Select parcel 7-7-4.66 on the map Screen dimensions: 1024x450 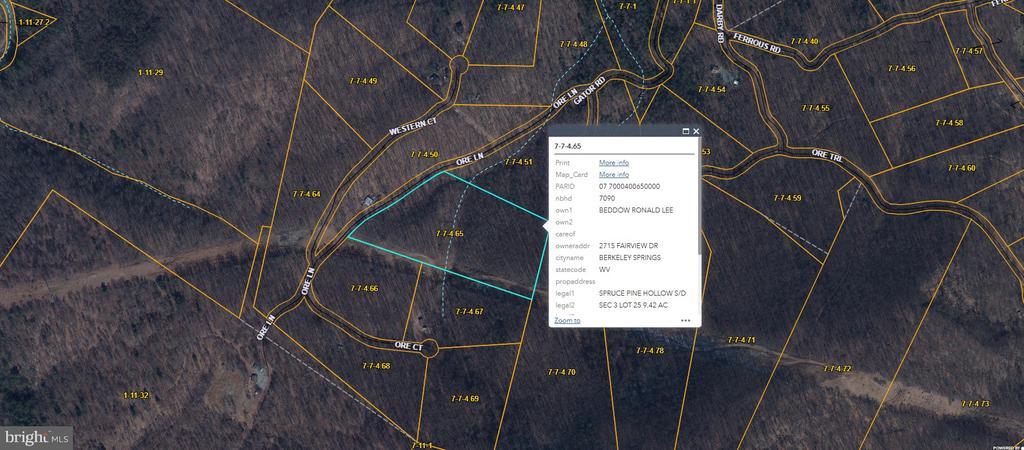coord(364,288)
